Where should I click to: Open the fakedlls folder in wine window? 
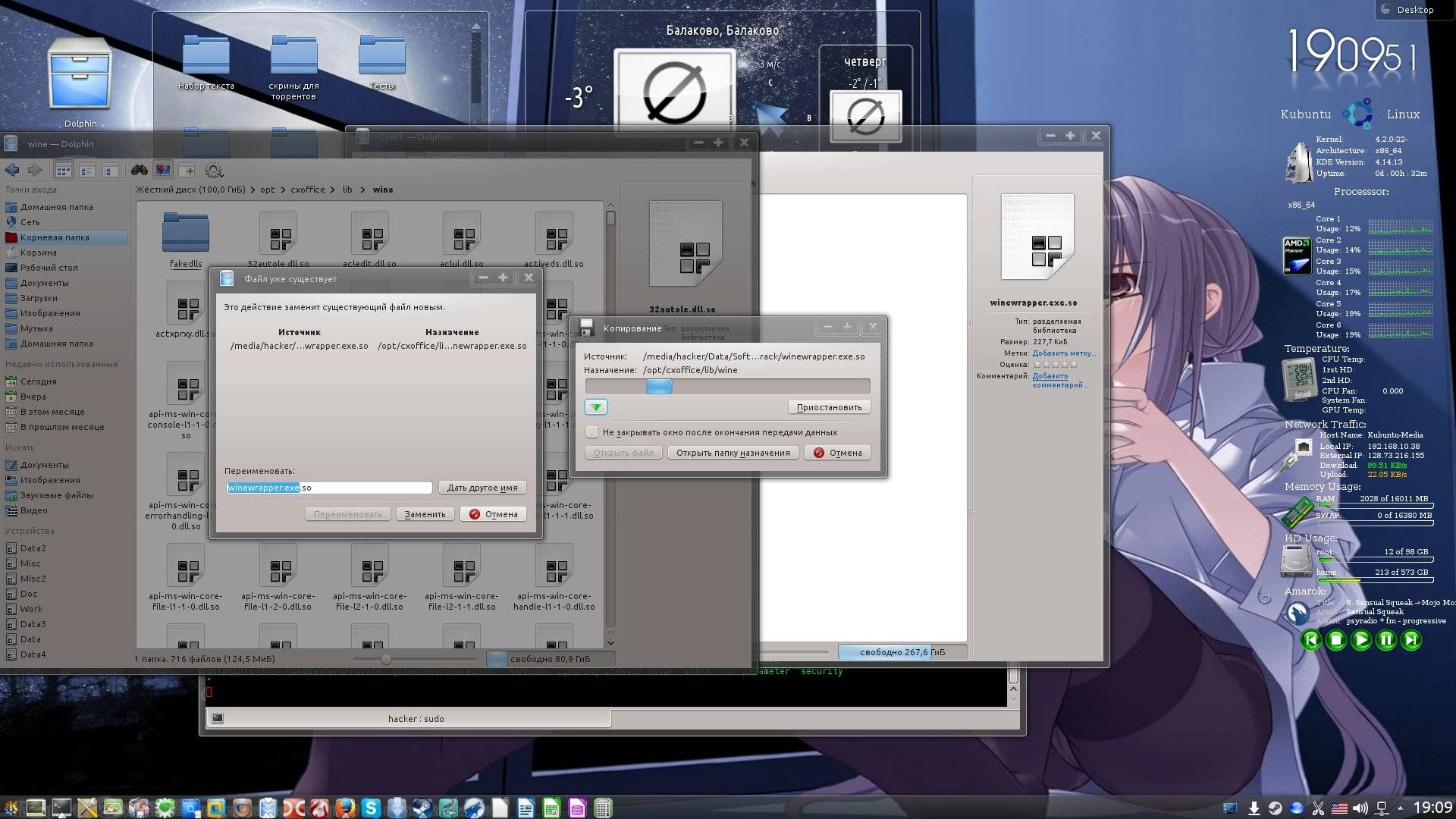[186, 240]
